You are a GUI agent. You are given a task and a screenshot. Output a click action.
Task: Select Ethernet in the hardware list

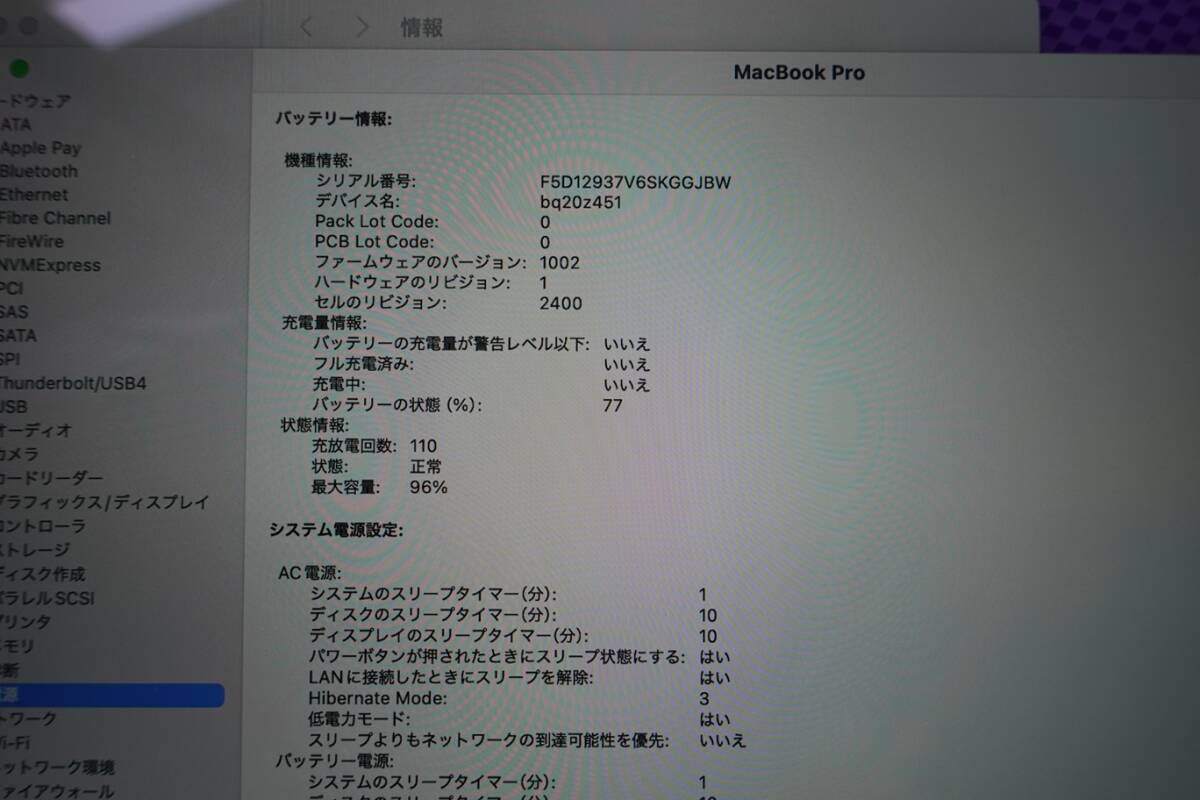pos(34,195)
